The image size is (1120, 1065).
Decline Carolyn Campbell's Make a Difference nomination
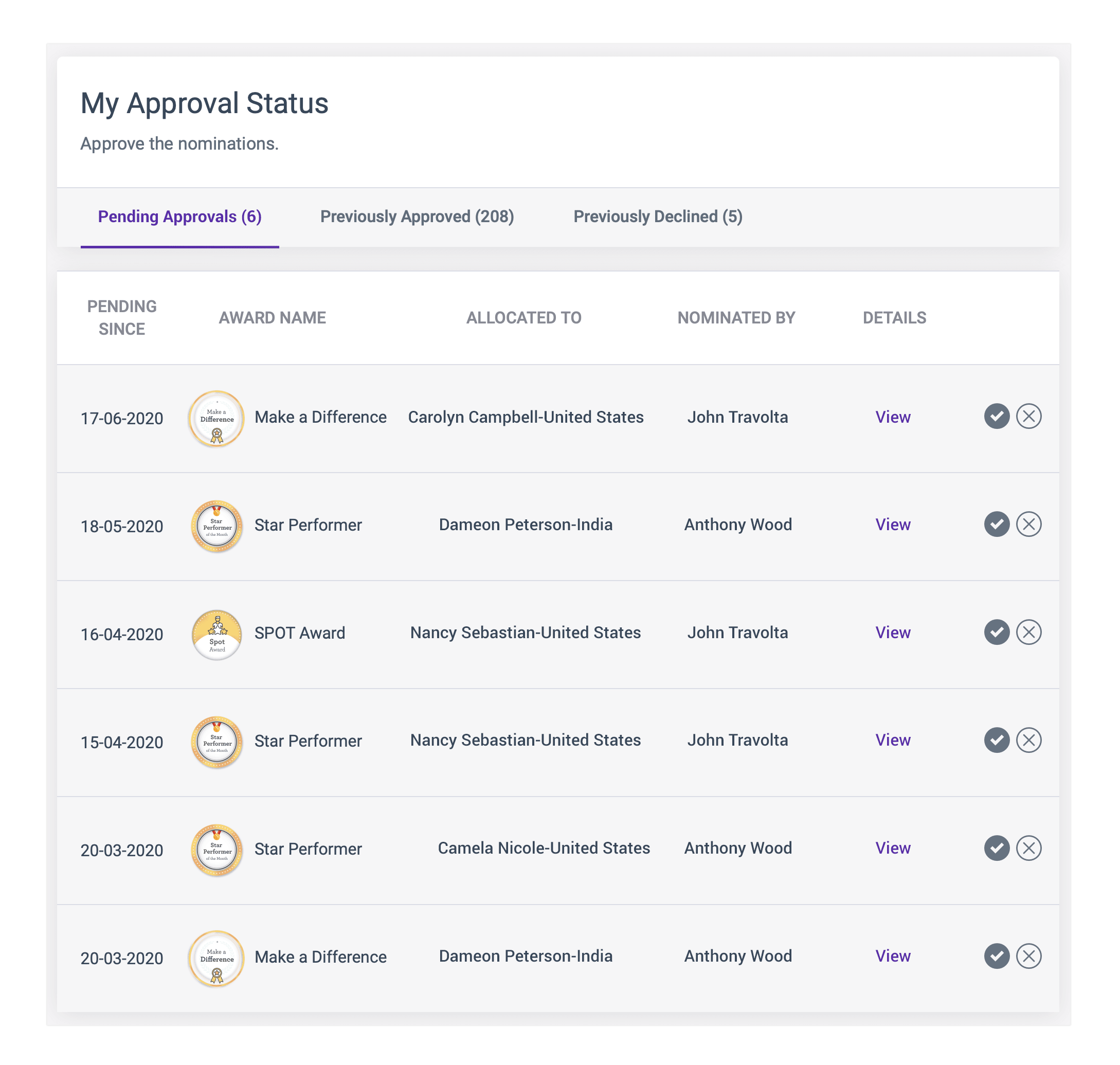1028,417
